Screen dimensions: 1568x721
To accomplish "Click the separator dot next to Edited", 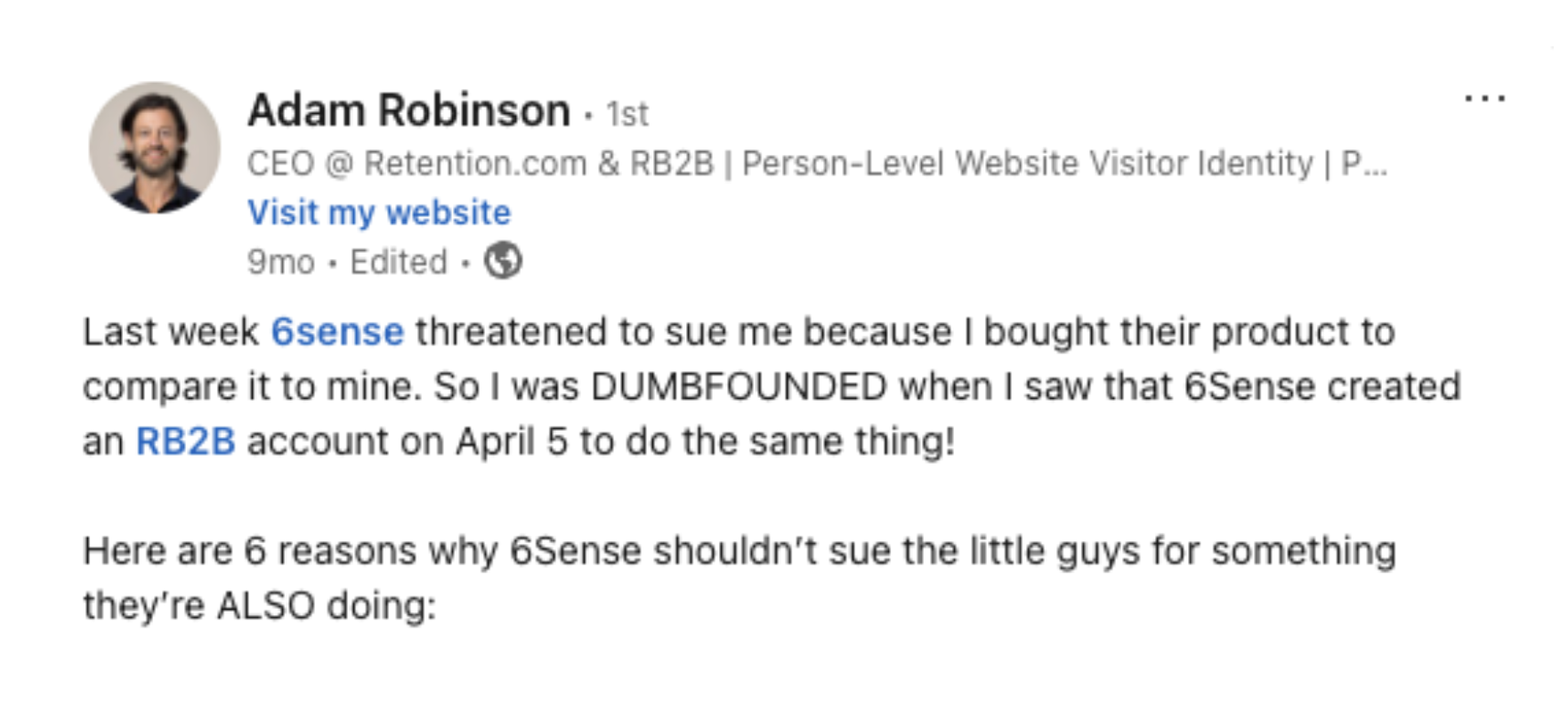I will [465, 261].
